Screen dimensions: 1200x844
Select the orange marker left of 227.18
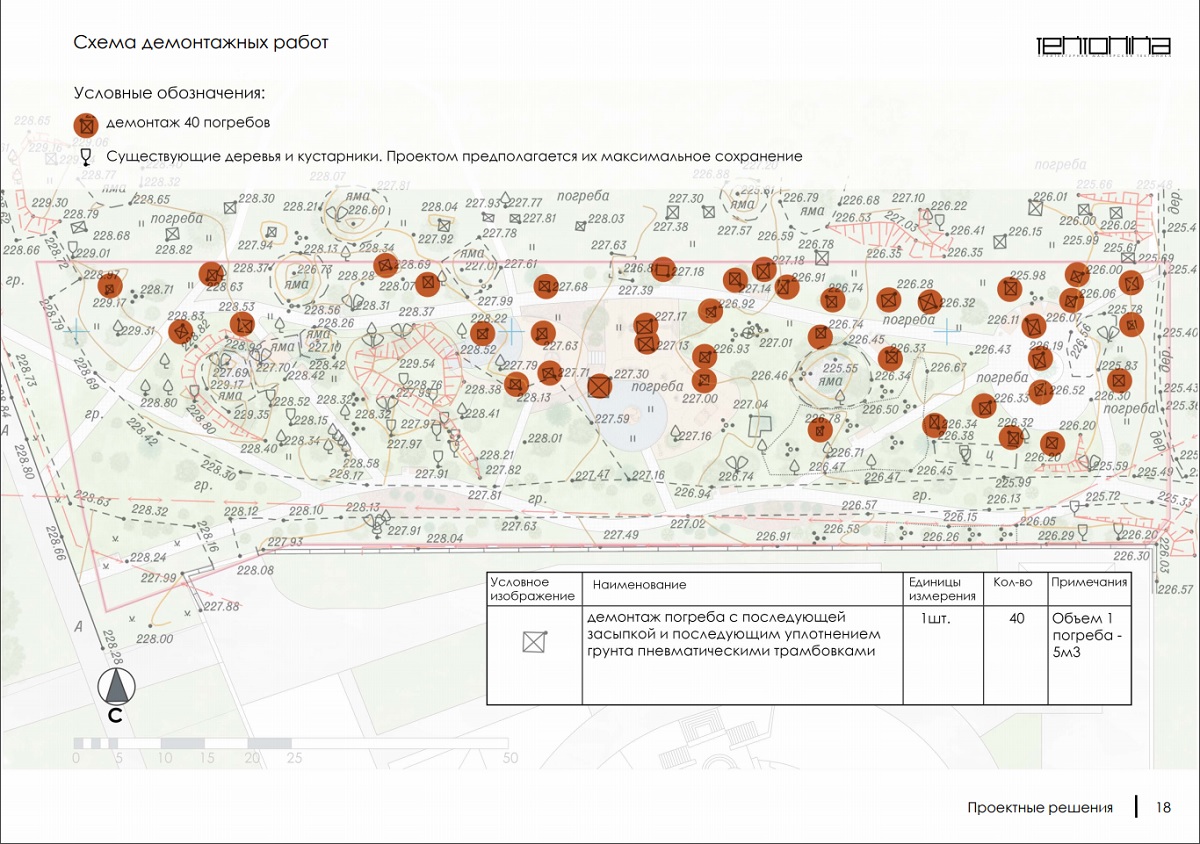663,268
